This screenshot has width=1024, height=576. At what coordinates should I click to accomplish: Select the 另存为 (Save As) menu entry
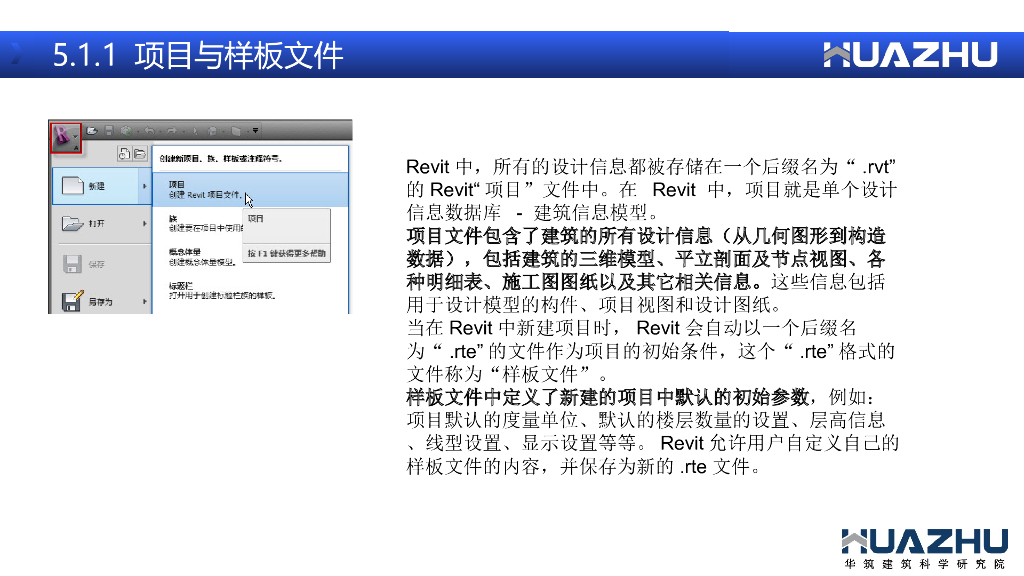coord(101,301)
